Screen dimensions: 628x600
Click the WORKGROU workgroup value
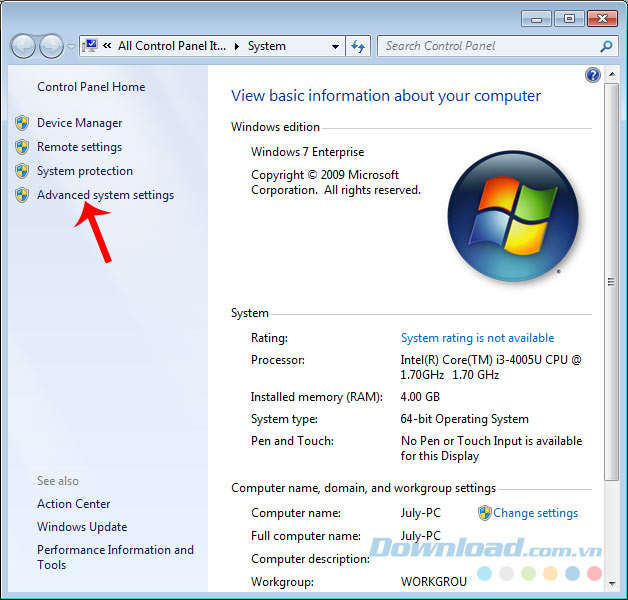tap(434, 582)
